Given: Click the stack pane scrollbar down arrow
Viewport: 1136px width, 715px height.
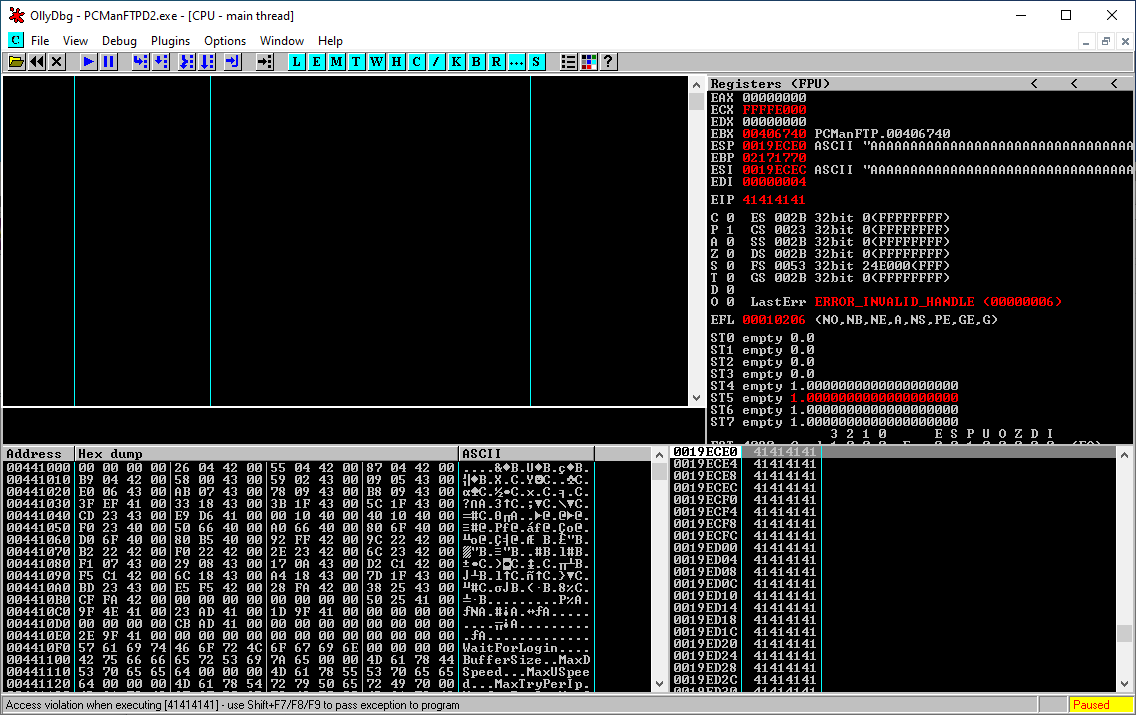Looking at the screenshot, I should [1124, 684].
